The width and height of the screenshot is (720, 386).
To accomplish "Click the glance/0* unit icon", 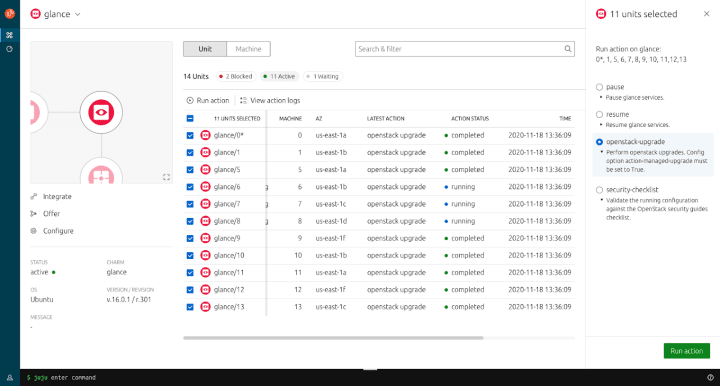I will 205,135.
